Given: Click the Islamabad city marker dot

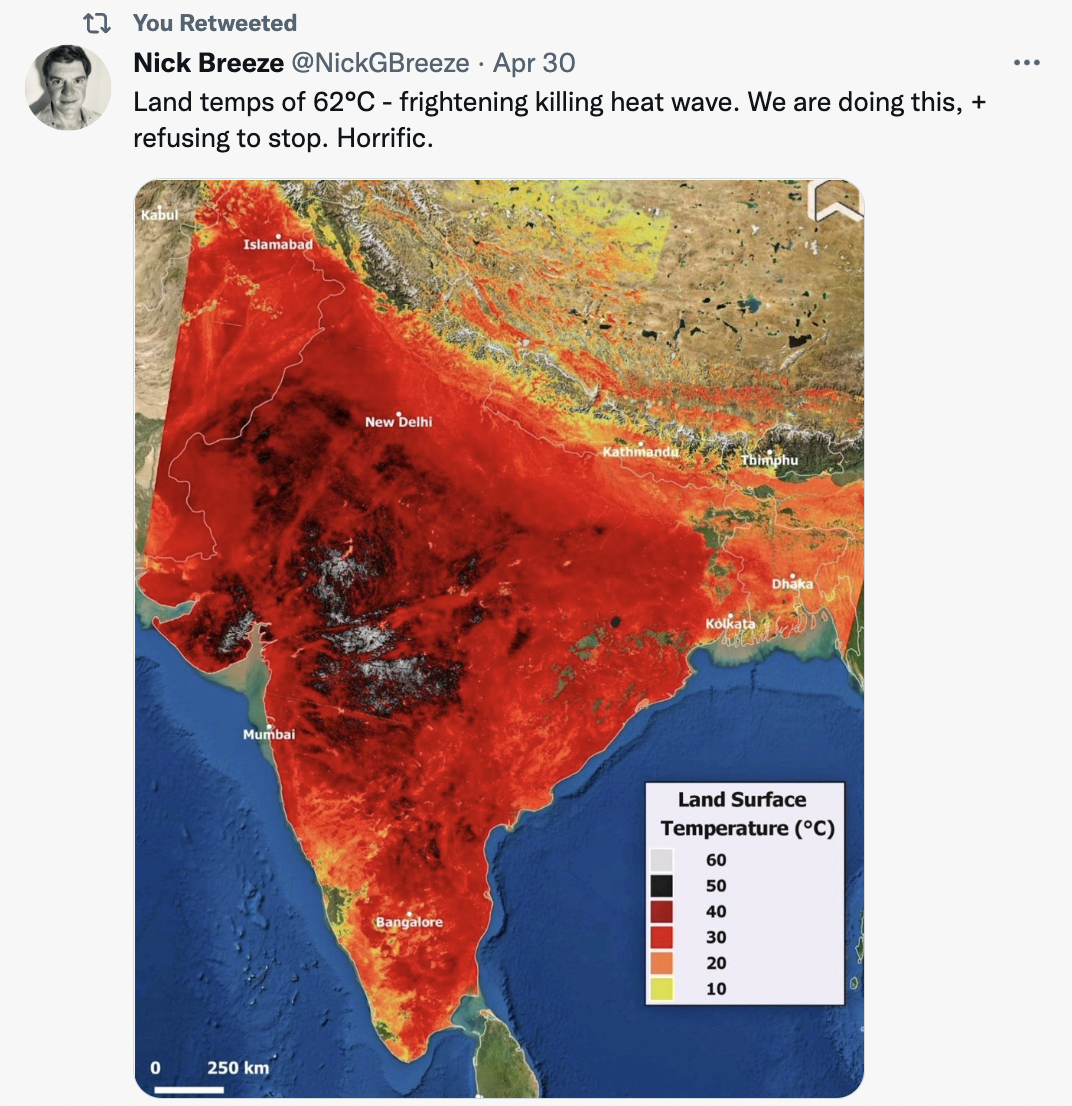Looking at the screenshot, I should click(277, 236).
